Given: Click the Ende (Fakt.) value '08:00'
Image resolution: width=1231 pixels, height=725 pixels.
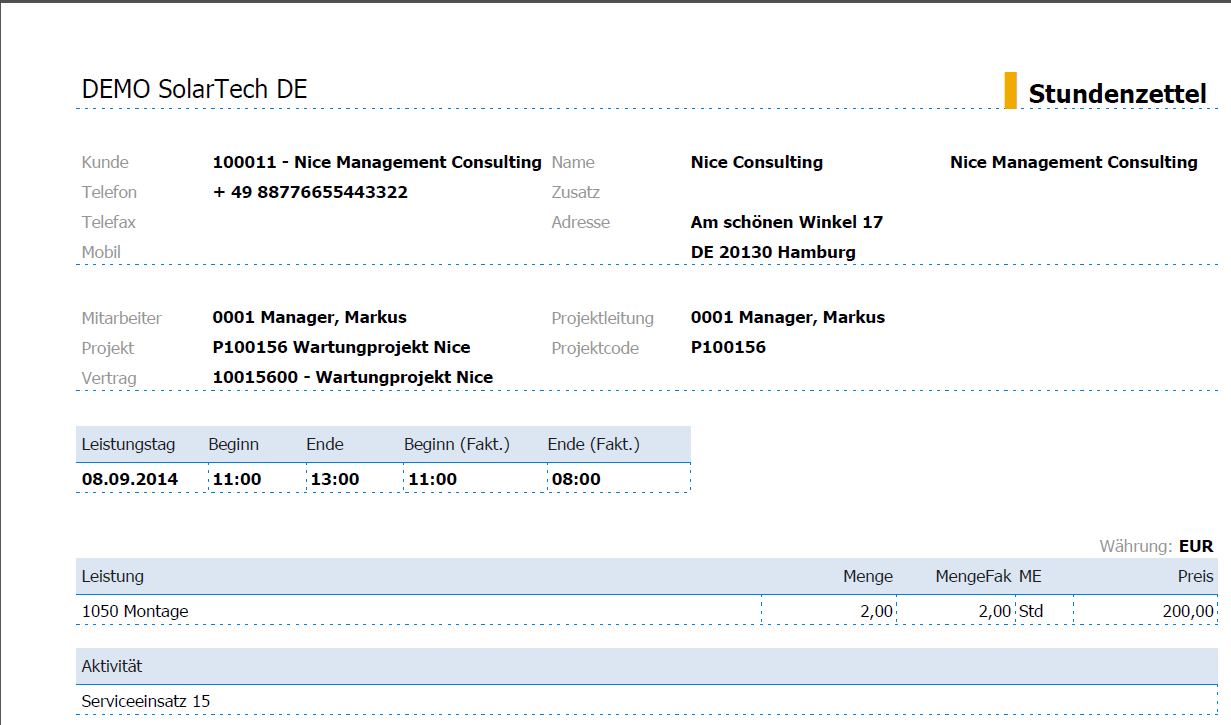Looking at the screenshot, I should point(577,479).
